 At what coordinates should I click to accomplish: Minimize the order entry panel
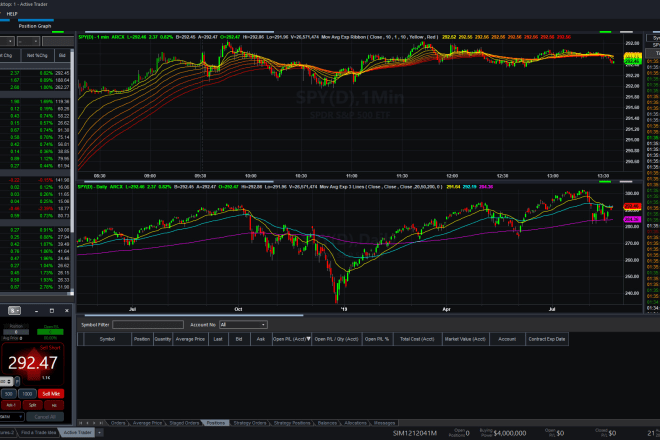(x=37, y=311)
